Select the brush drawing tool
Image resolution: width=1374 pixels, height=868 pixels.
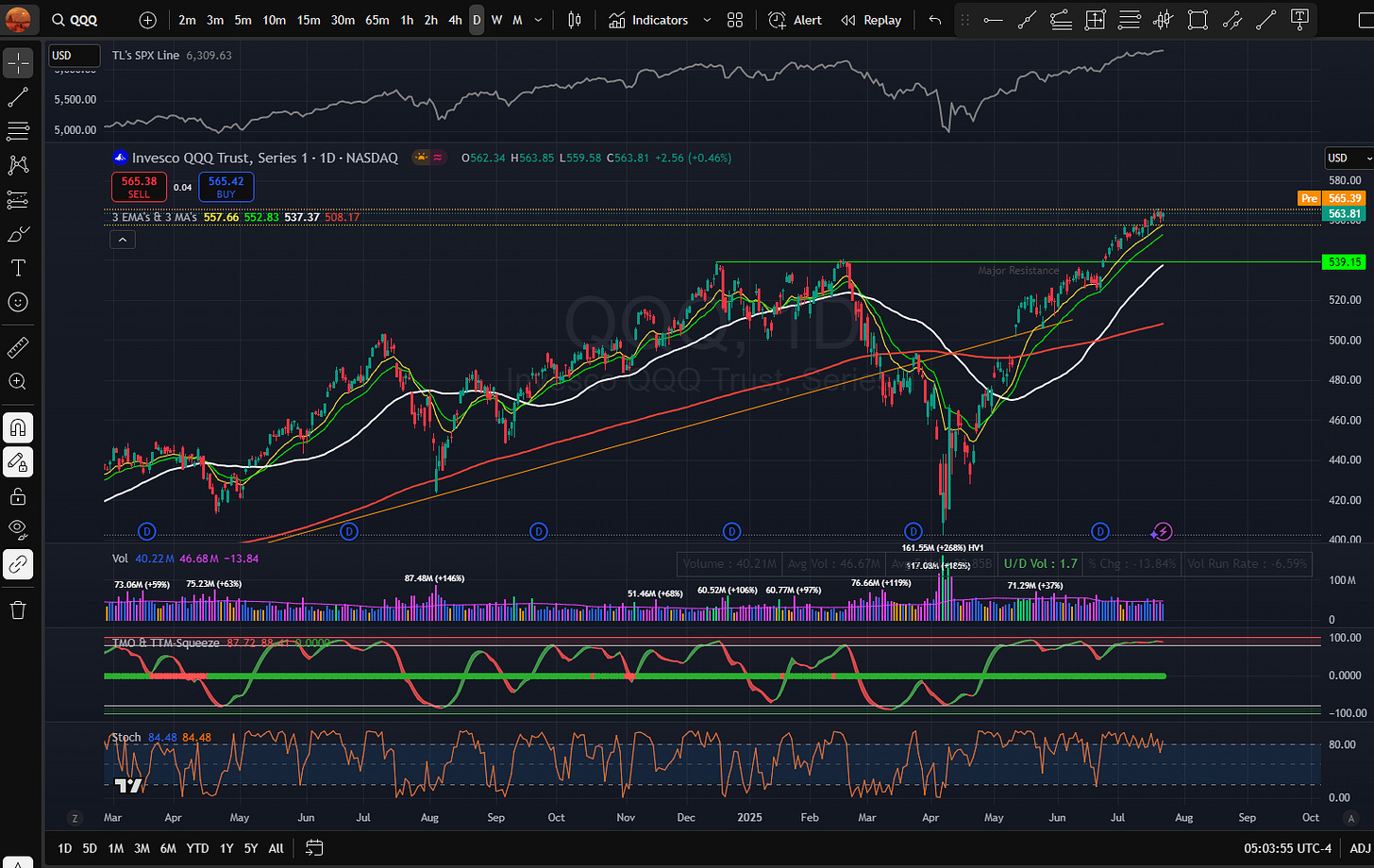pyautogui.click(x=18, y=234)
